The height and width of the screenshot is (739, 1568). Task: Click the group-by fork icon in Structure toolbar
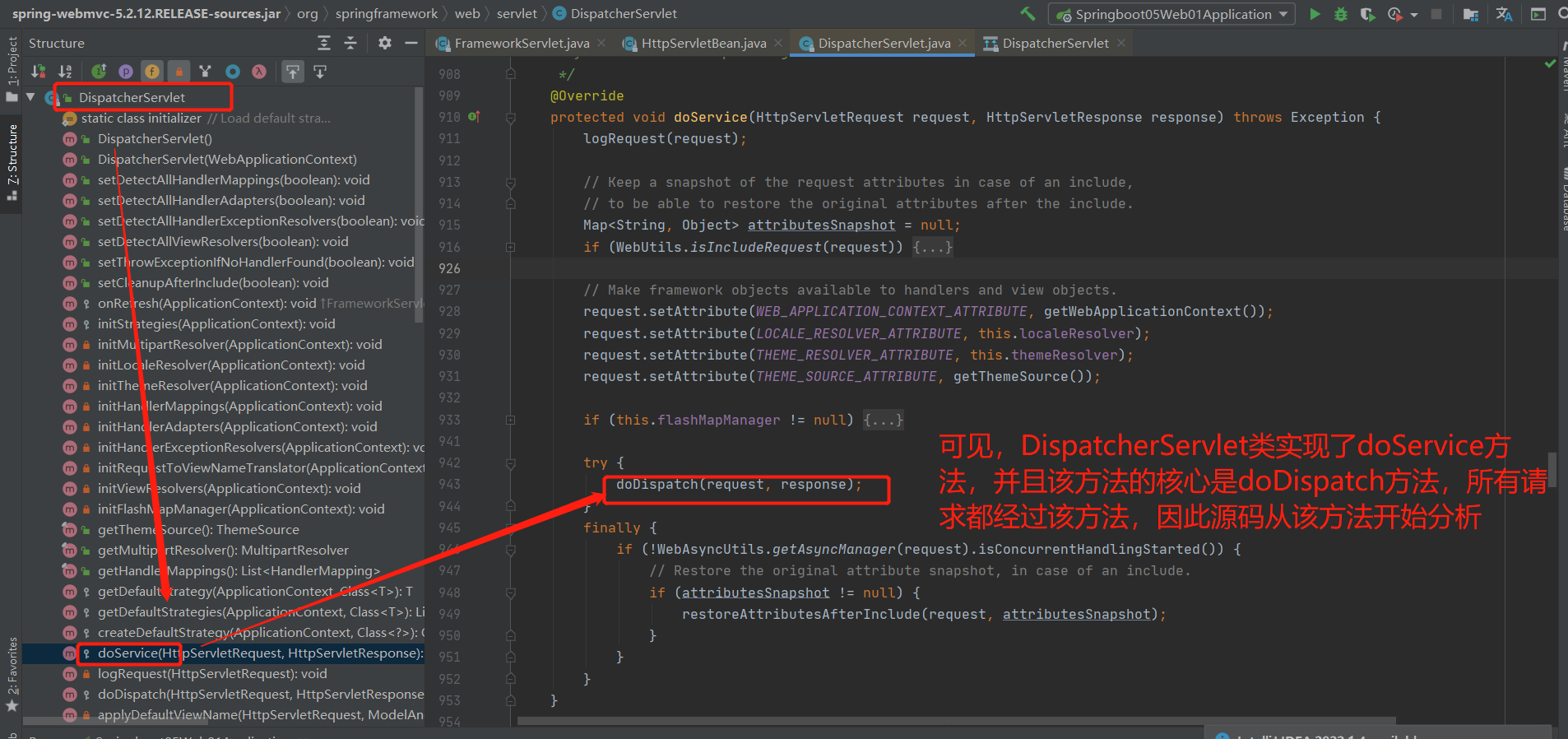pyautogui.click(x=205, y=72)
